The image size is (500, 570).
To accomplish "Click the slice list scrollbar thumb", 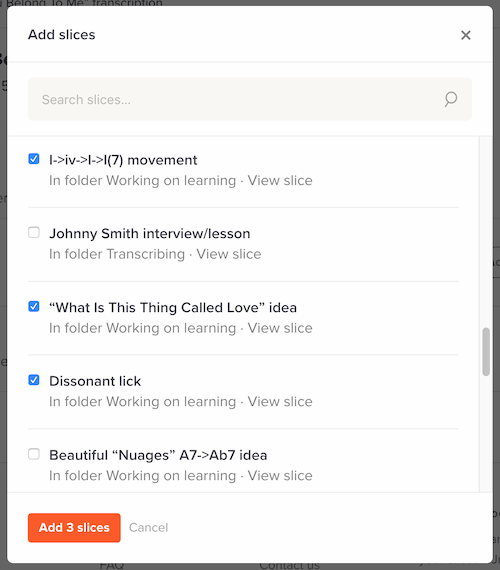I will tap(486, 352).
